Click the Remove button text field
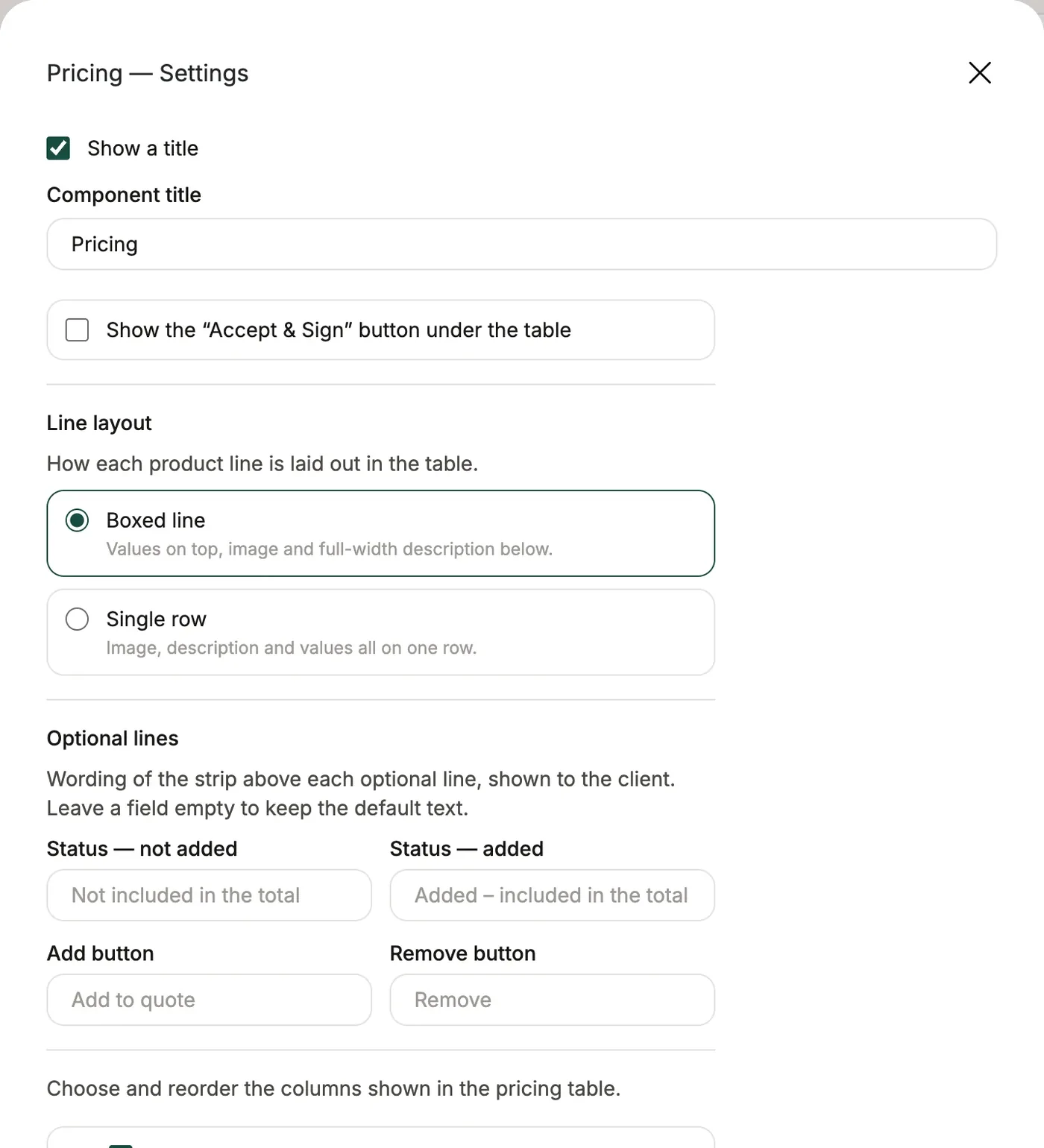The image size is (1044, 1148). [x=553, y=1000]
